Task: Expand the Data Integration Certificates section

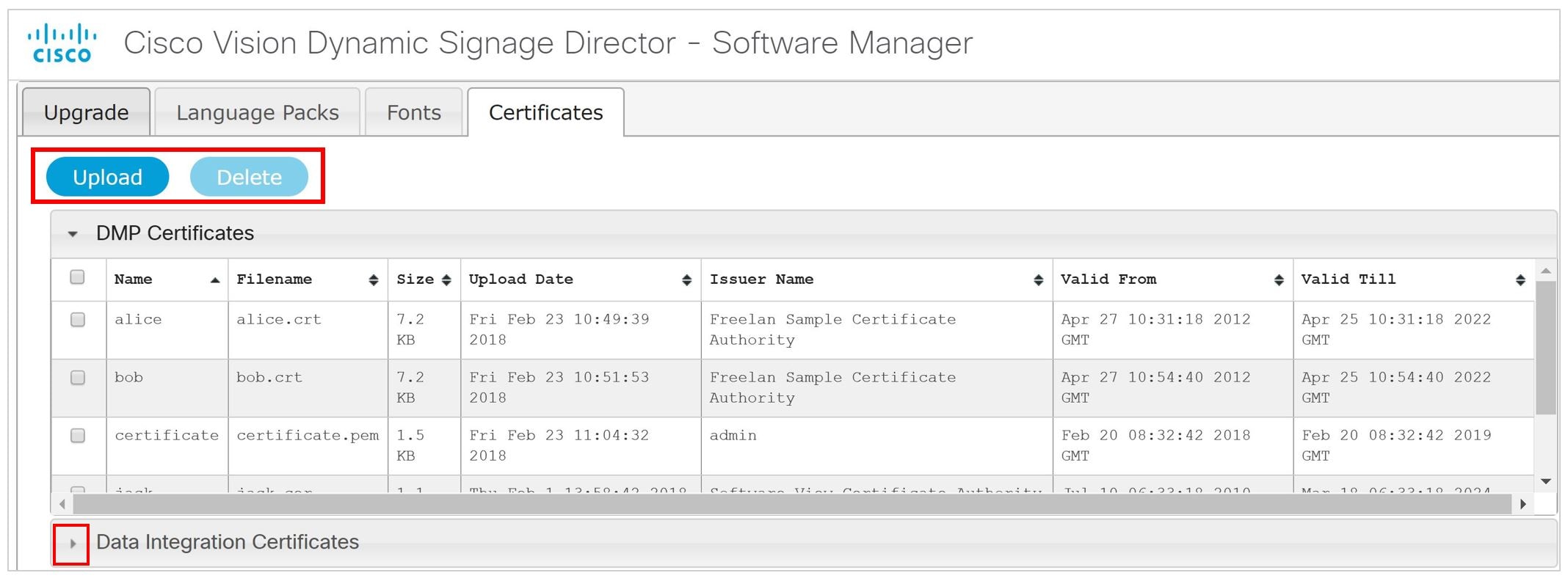Action: tap(73, 544)
